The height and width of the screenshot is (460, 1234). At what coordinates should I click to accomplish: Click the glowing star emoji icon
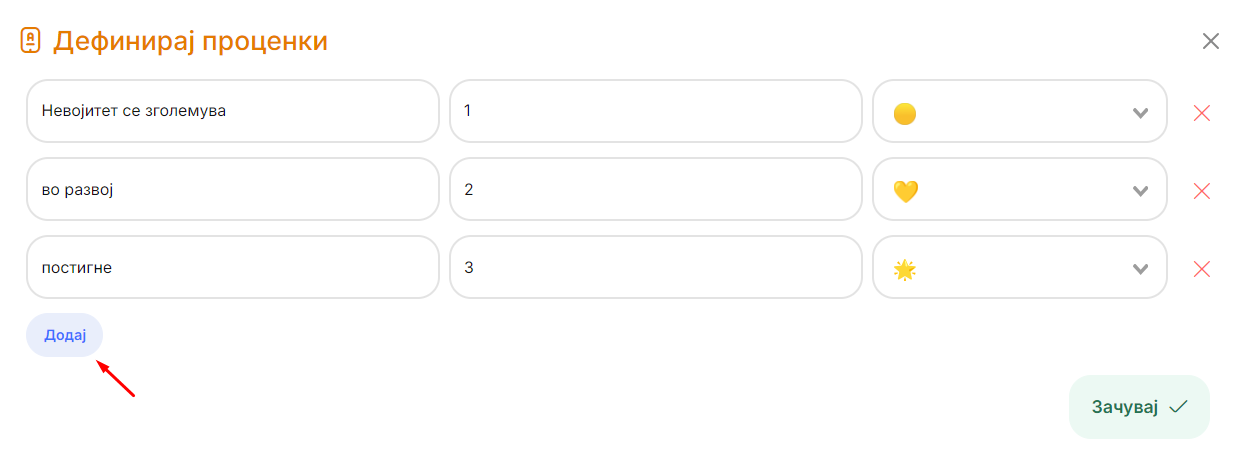(904, 269)
